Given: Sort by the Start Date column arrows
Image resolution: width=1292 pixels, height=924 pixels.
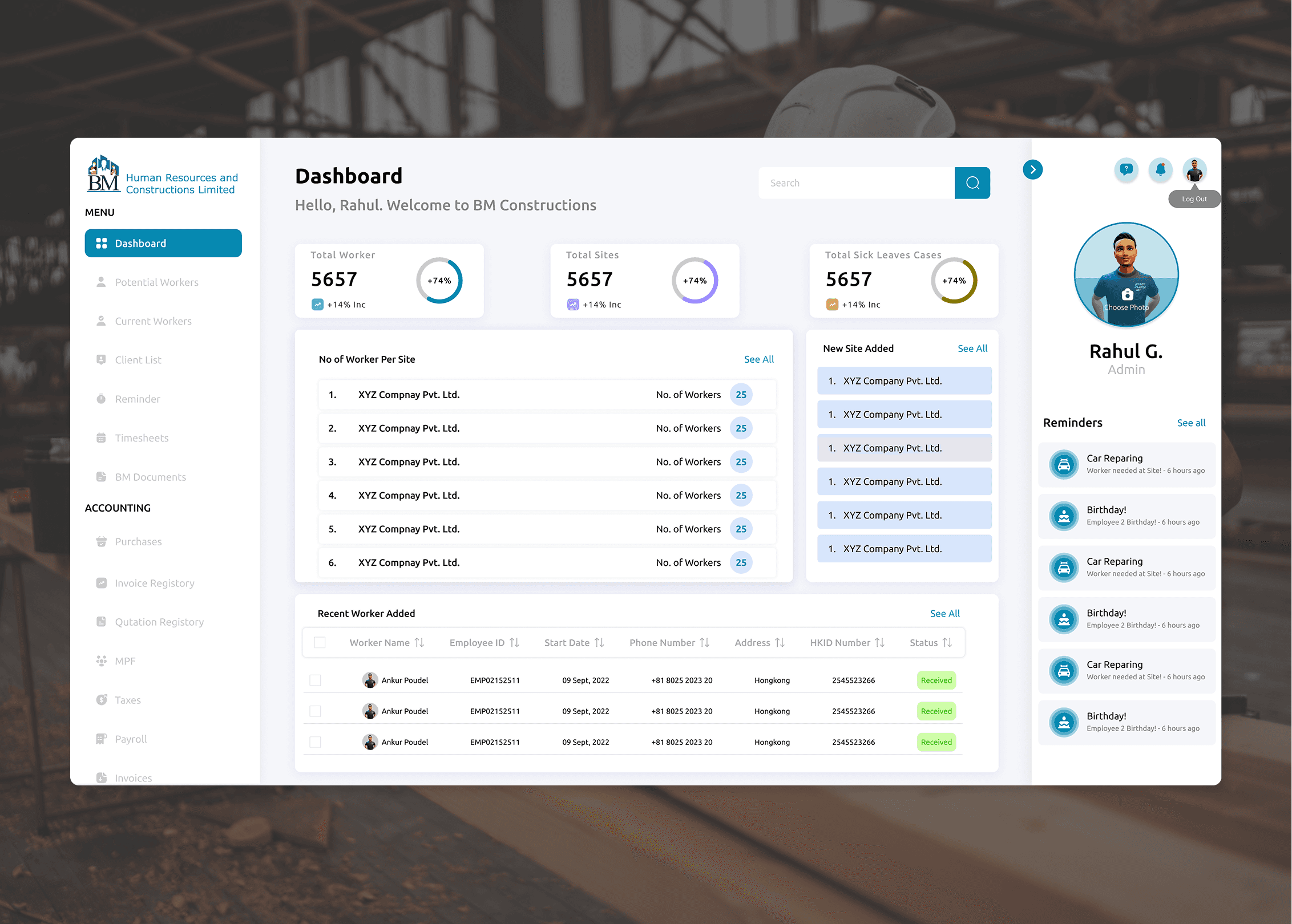Looking at the screenshot, I should [x=599, y=643].
